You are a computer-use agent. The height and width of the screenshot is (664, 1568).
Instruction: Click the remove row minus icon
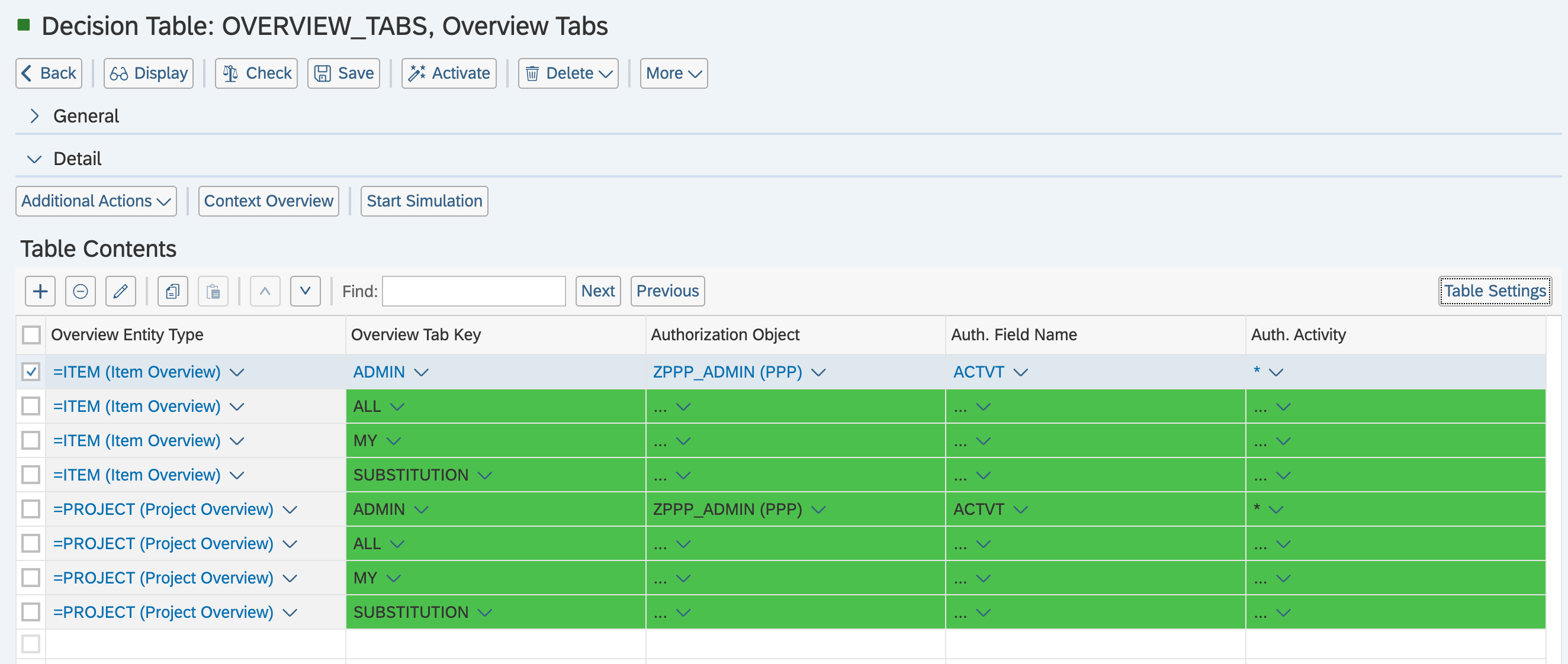coord(81,291)
